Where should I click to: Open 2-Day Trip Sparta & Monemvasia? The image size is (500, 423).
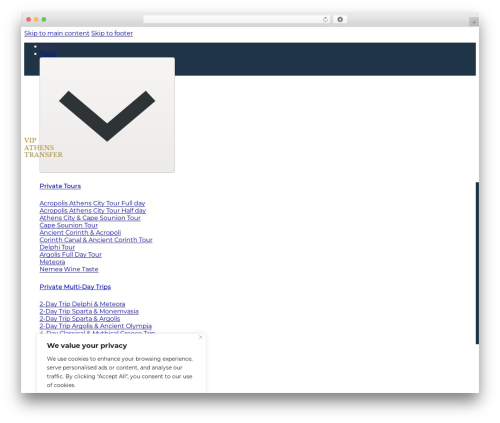89,311
